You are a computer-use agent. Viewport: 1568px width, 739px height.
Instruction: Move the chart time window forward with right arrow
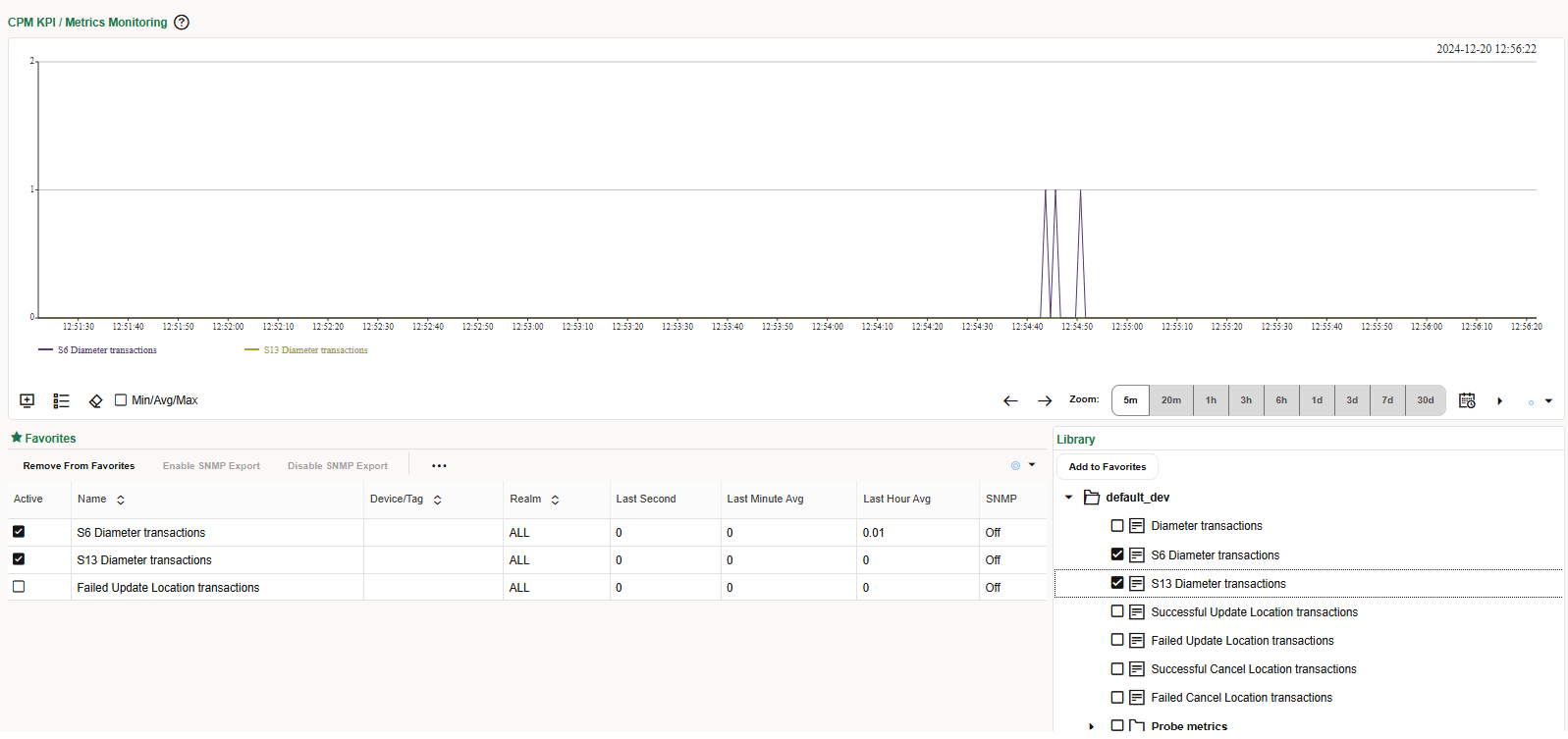coord(1045,400)
